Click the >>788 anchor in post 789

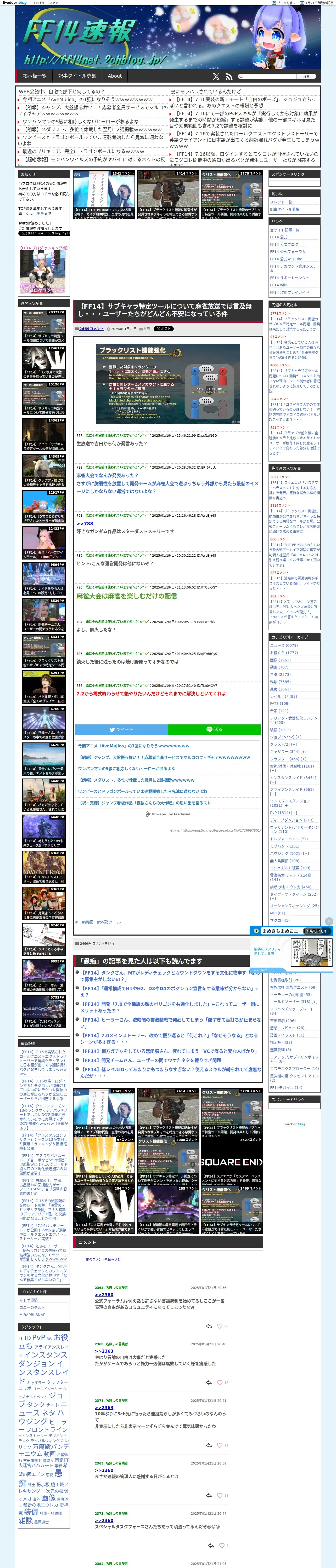coord(85,523)
